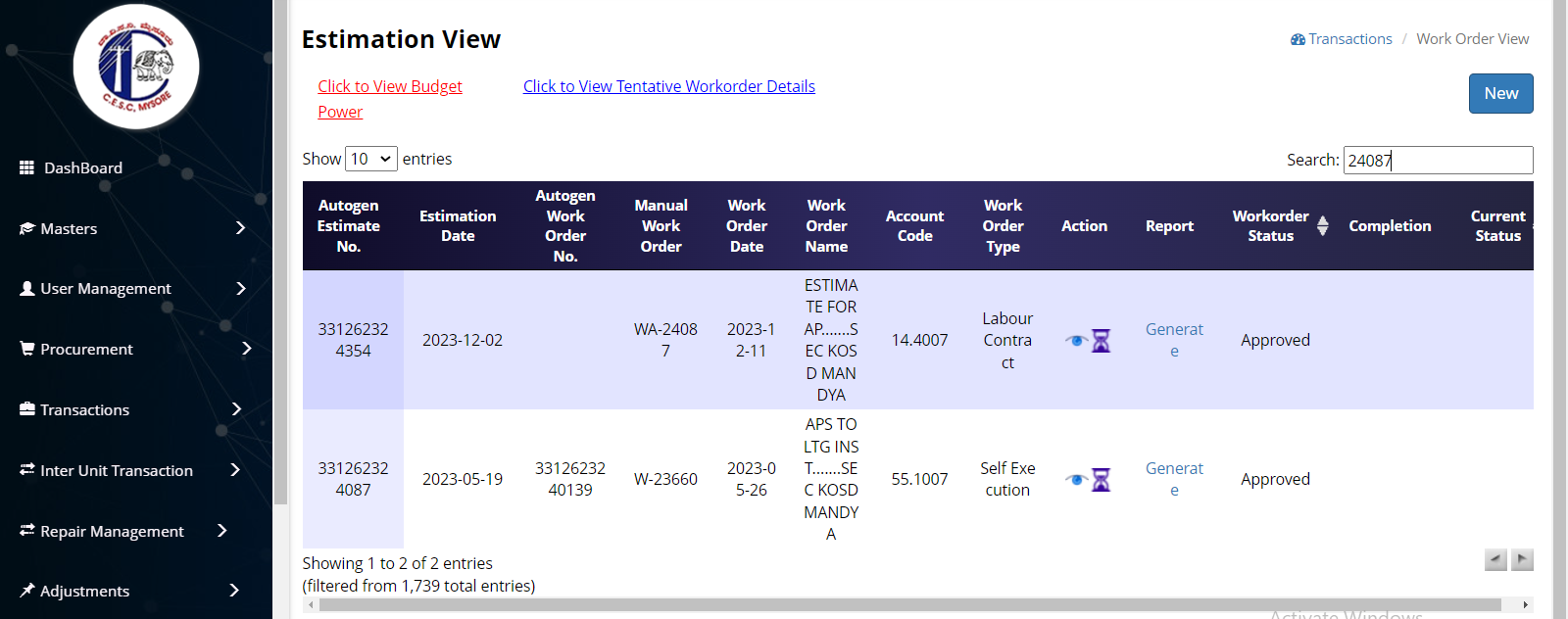
Task: Click the Search input field
Action: click(1438, 160)
